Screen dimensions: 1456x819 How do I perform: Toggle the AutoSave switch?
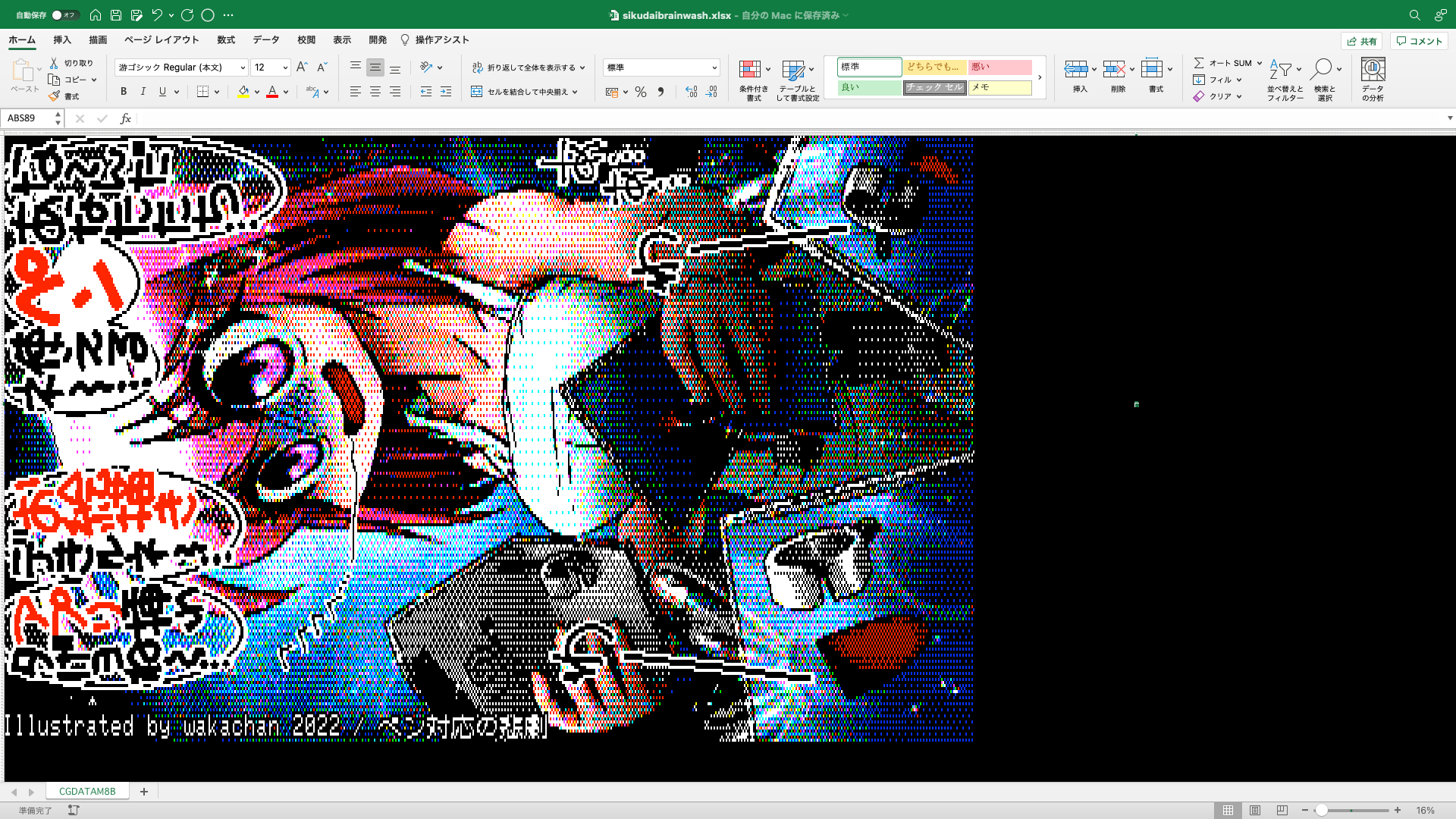pyautogui.click(x=65, y=15)
